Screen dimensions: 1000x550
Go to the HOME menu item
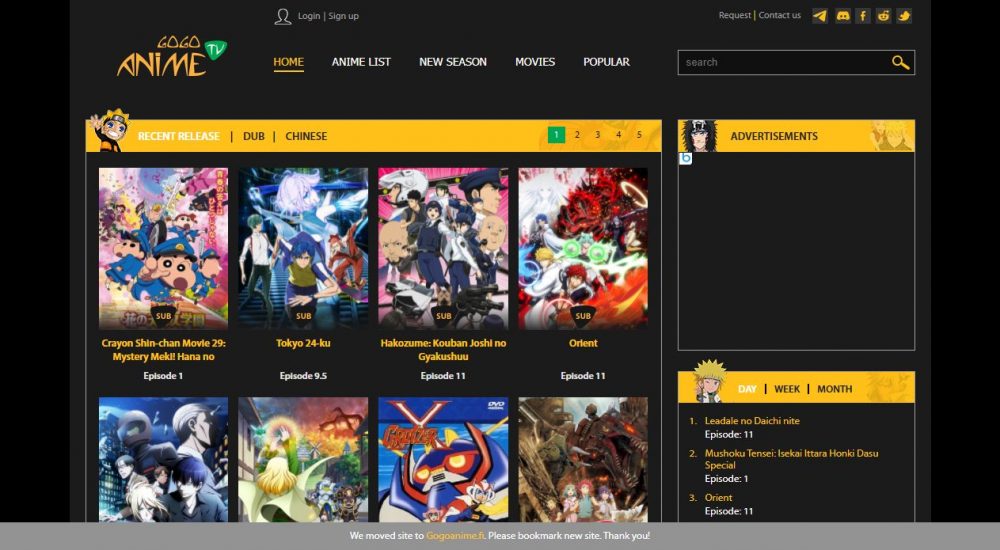pyautogui.click(x=288, y=62)
